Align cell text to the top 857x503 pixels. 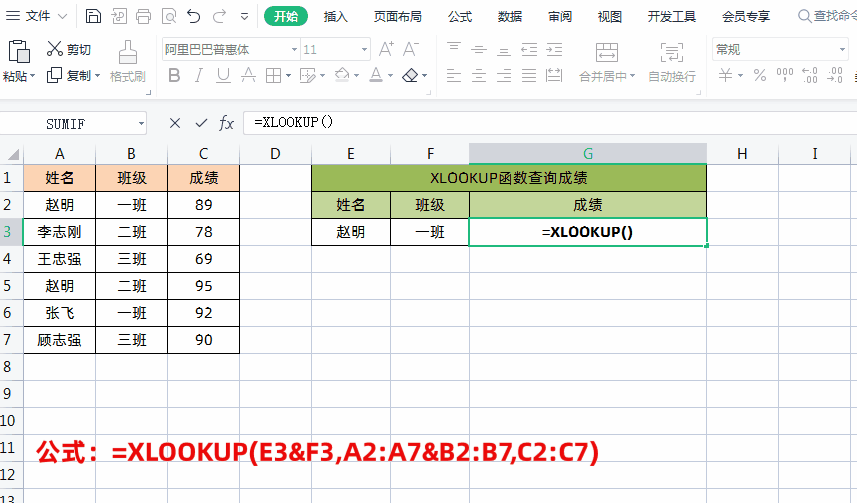coord(454,49)
